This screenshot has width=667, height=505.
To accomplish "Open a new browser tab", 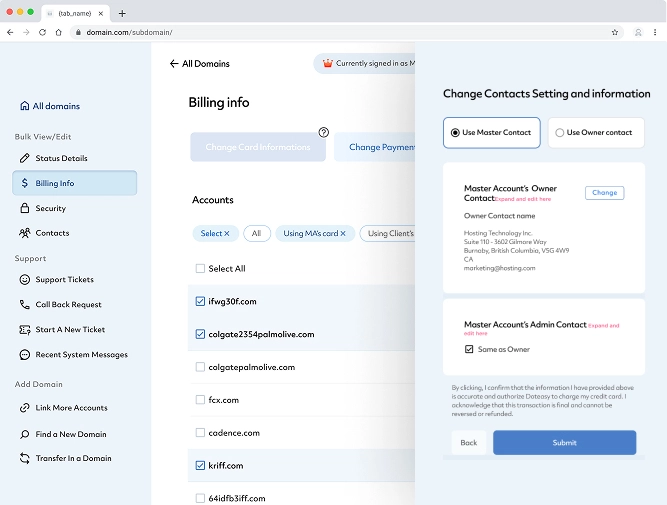I will tap(122, 14).
